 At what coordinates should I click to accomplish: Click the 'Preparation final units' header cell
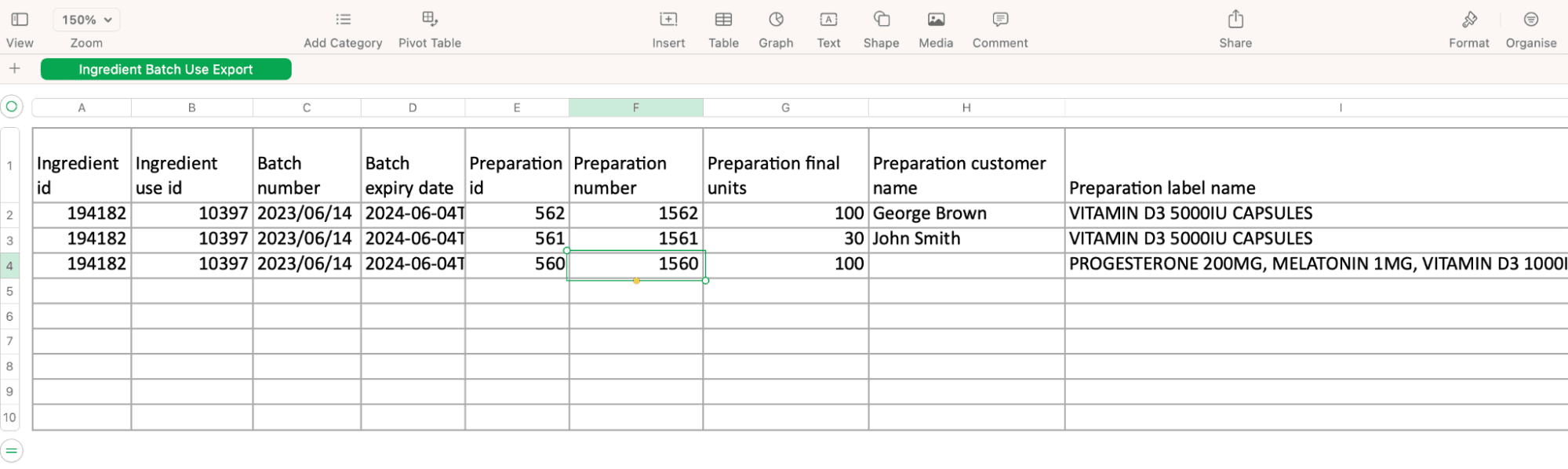[x=786, y=165]
